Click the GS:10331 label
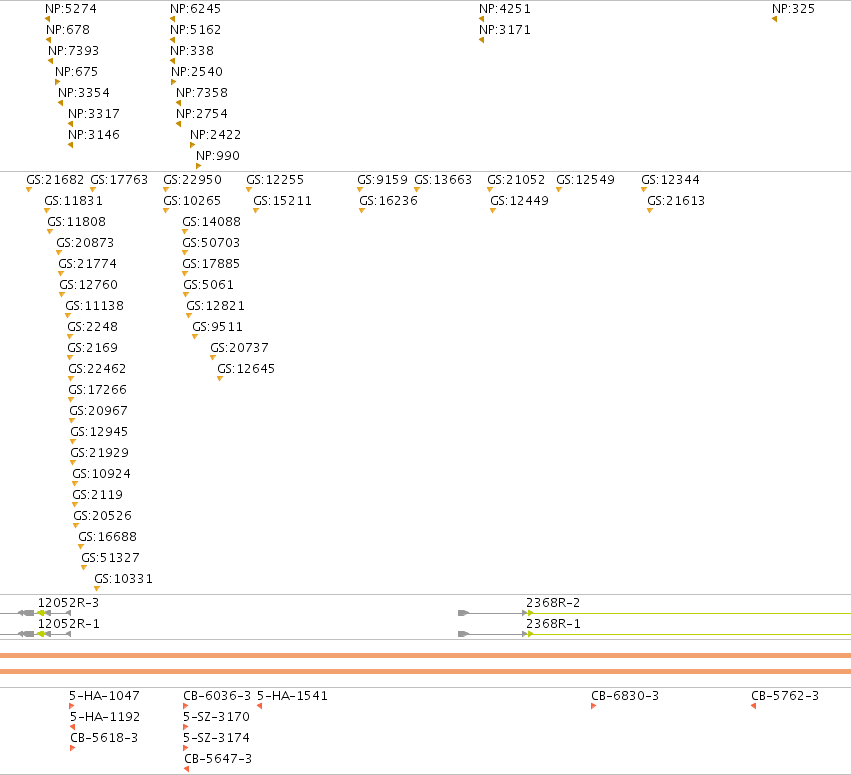The image size is (851, 775). [x=123, y=579]
